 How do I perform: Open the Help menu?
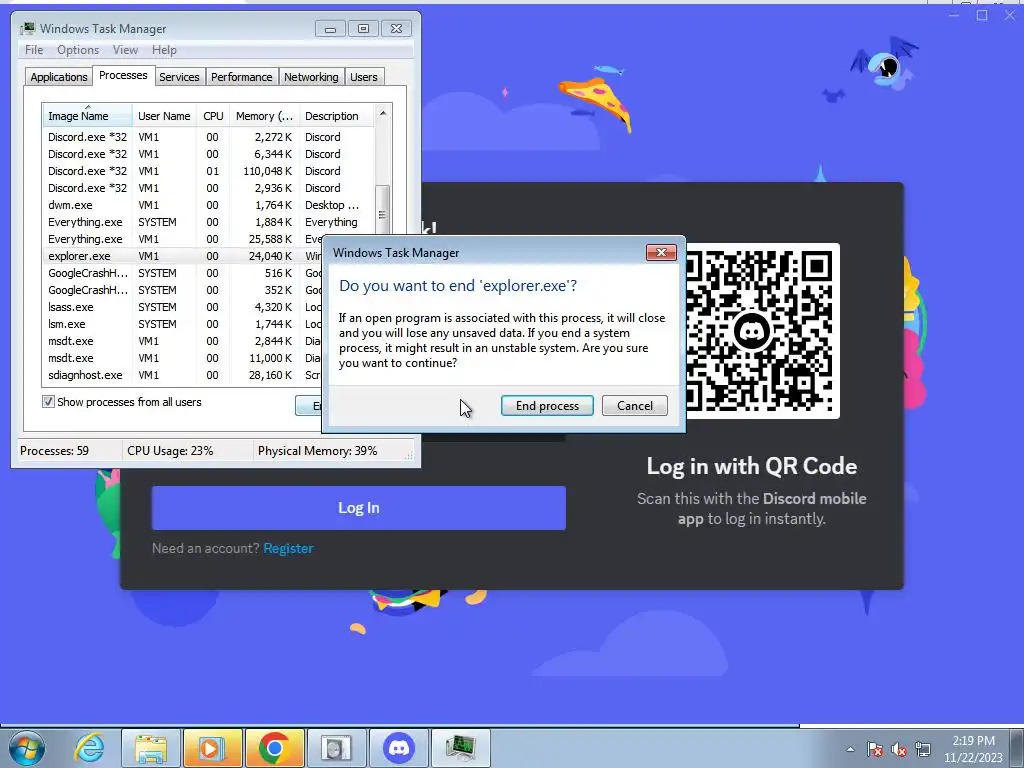click(164, 50)
